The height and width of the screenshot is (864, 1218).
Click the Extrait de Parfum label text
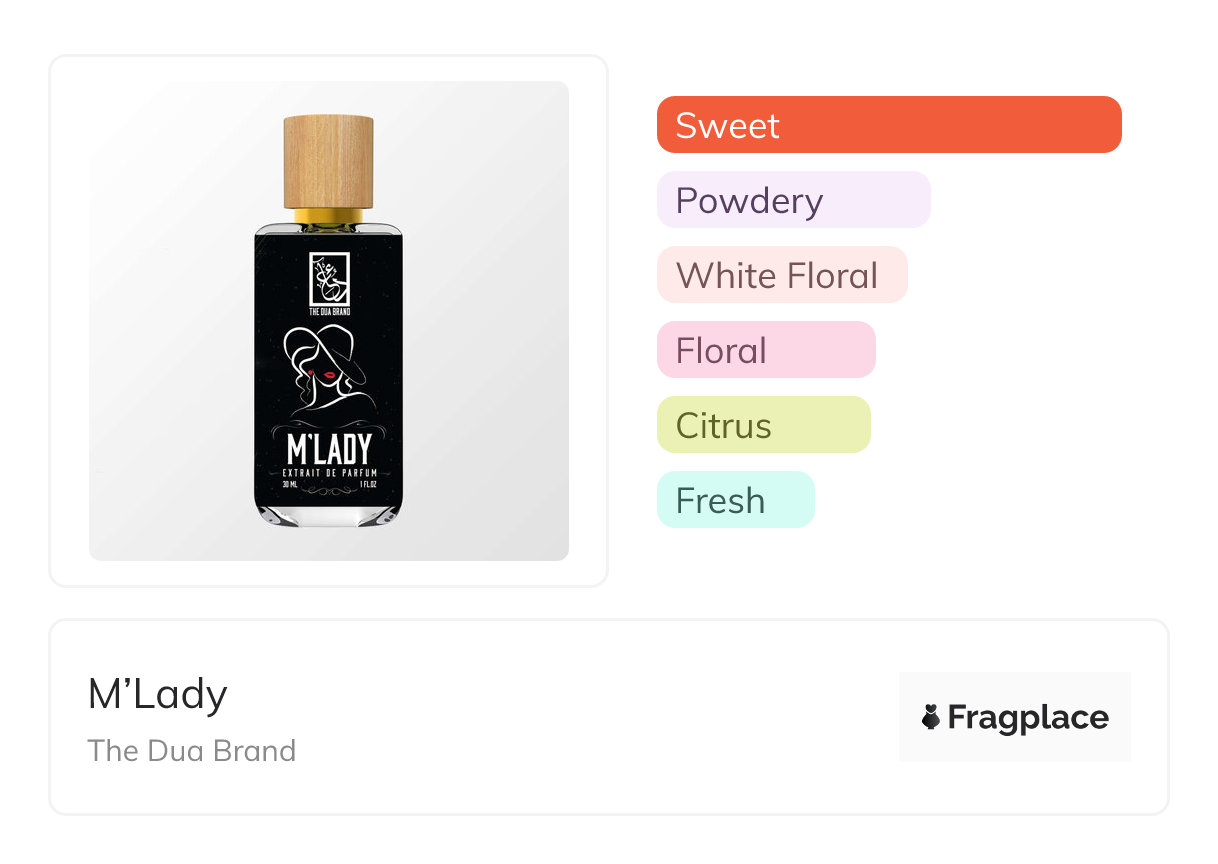[329, 471]
